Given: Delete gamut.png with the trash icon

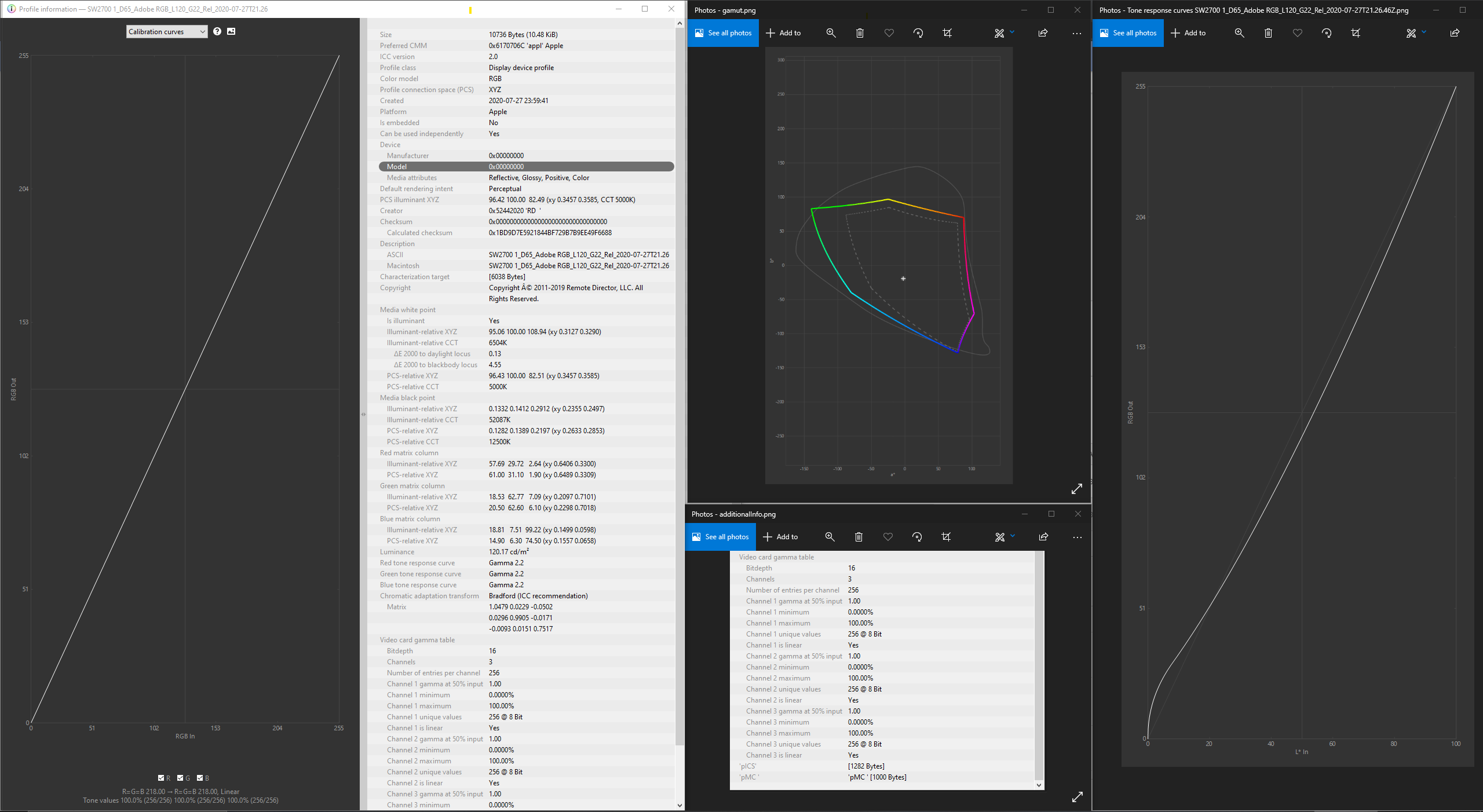Looking at the screenshot, I should 860,33.
